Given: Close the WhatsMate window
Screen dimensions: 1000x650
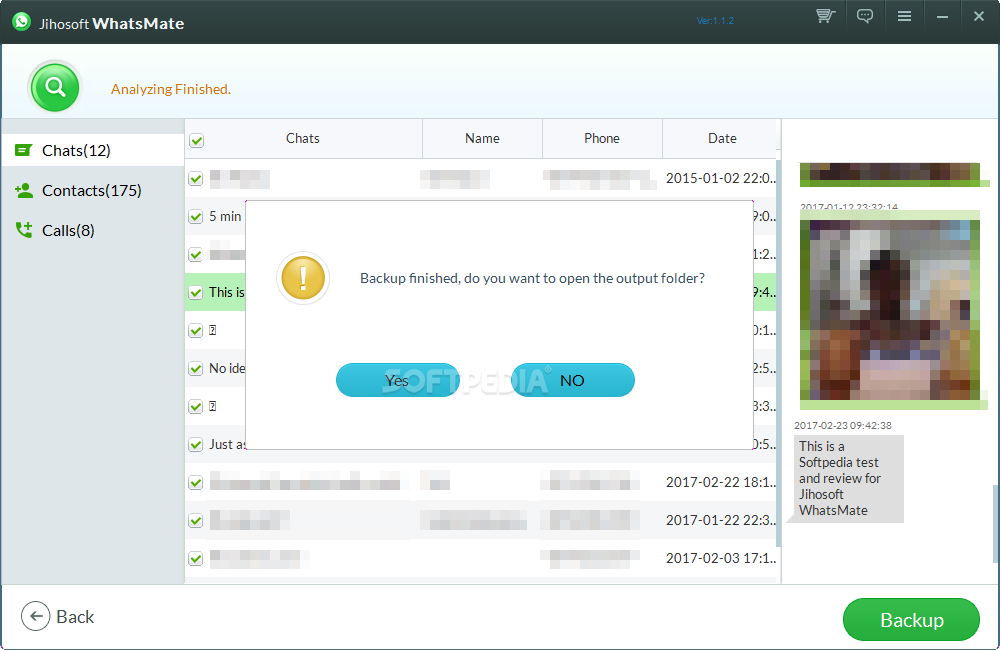Looking at the screenshot, I should click(979, 16).
